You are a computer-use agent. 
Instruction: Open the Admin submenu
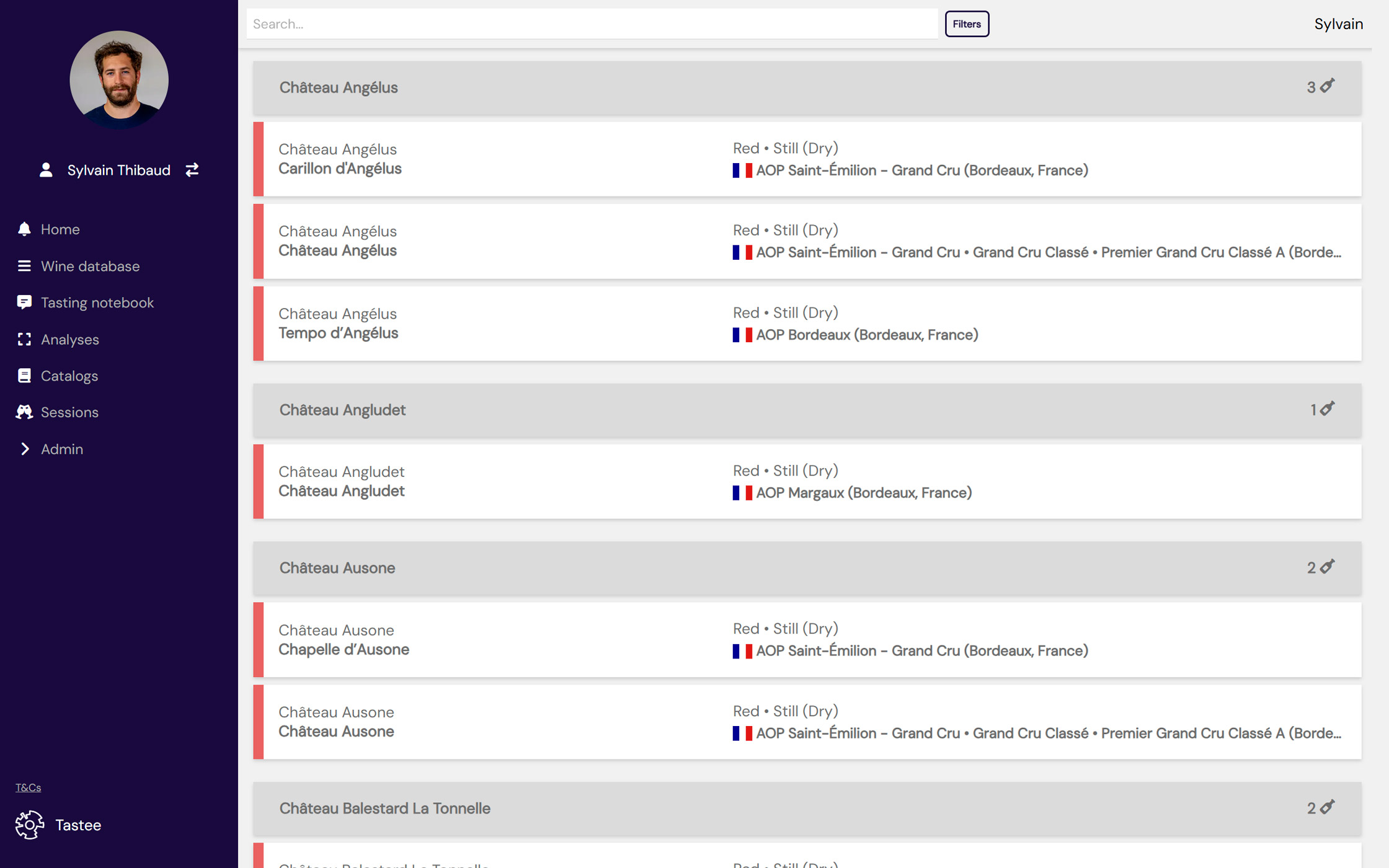point(62,449)
